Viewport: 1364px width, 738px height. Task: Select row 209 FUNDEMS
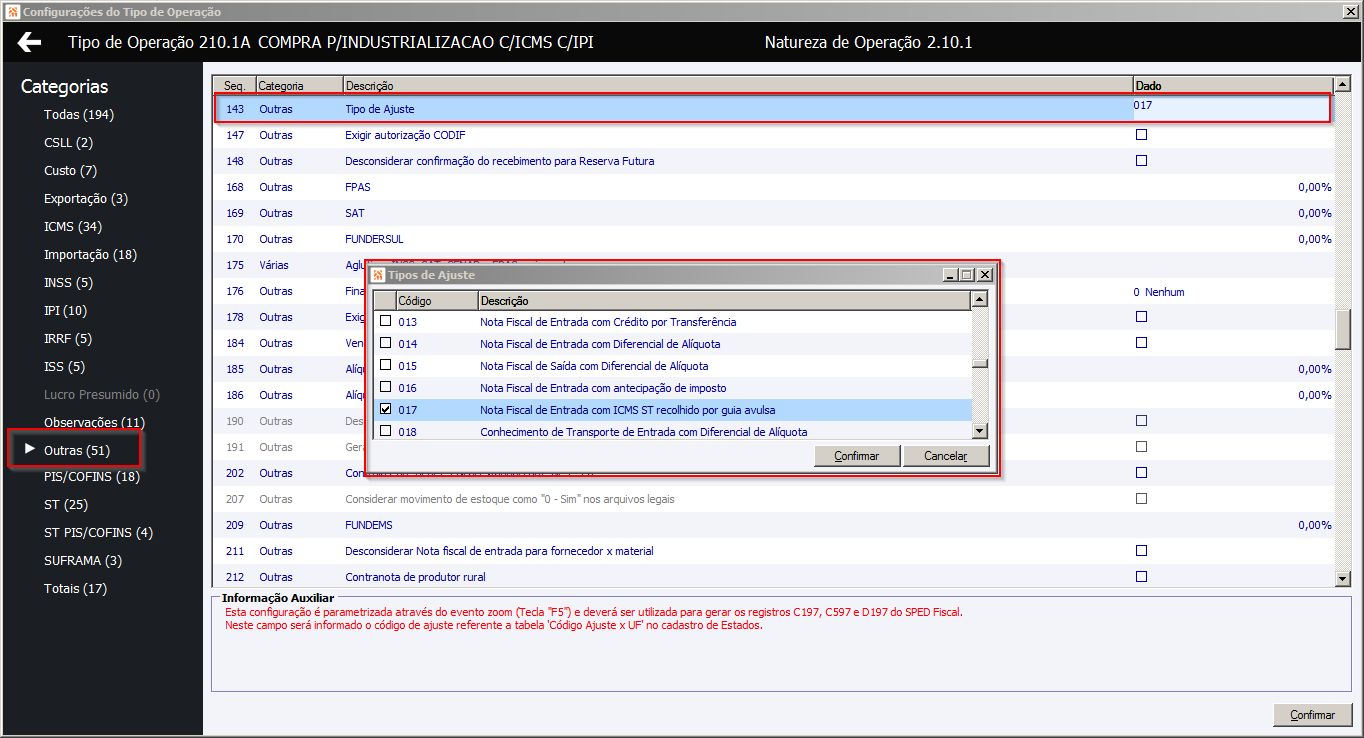(x=774, y=525)
